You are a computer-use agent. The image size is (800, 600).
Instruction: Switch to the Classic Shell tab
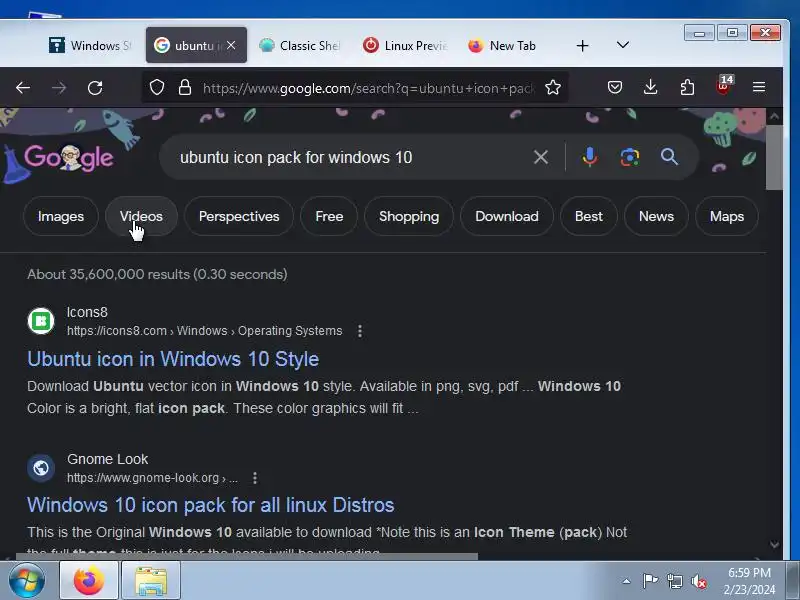(x=299, y=45)
